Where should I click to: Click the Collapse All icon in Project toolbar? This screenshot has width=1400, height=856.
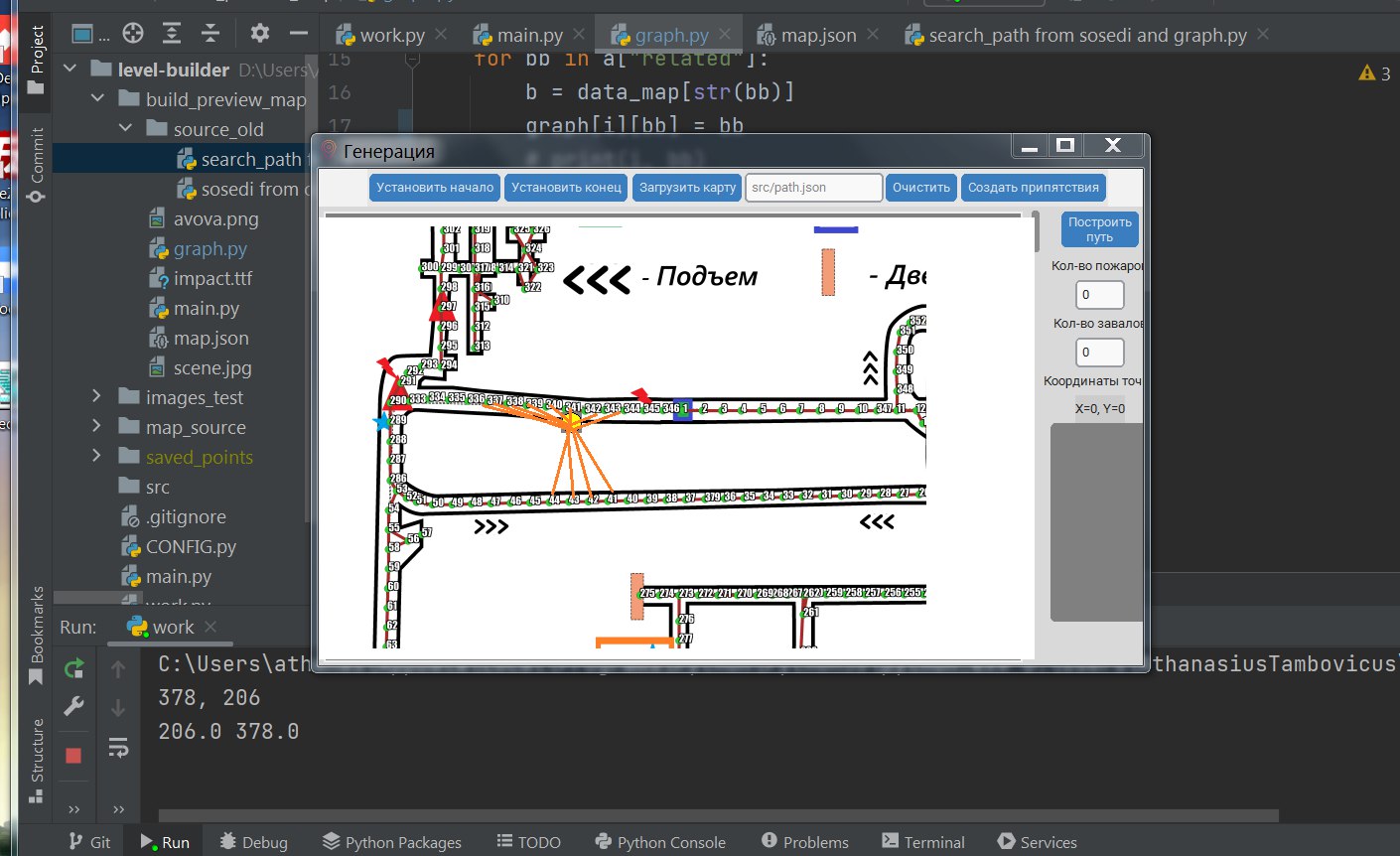[x=210, y=34]
